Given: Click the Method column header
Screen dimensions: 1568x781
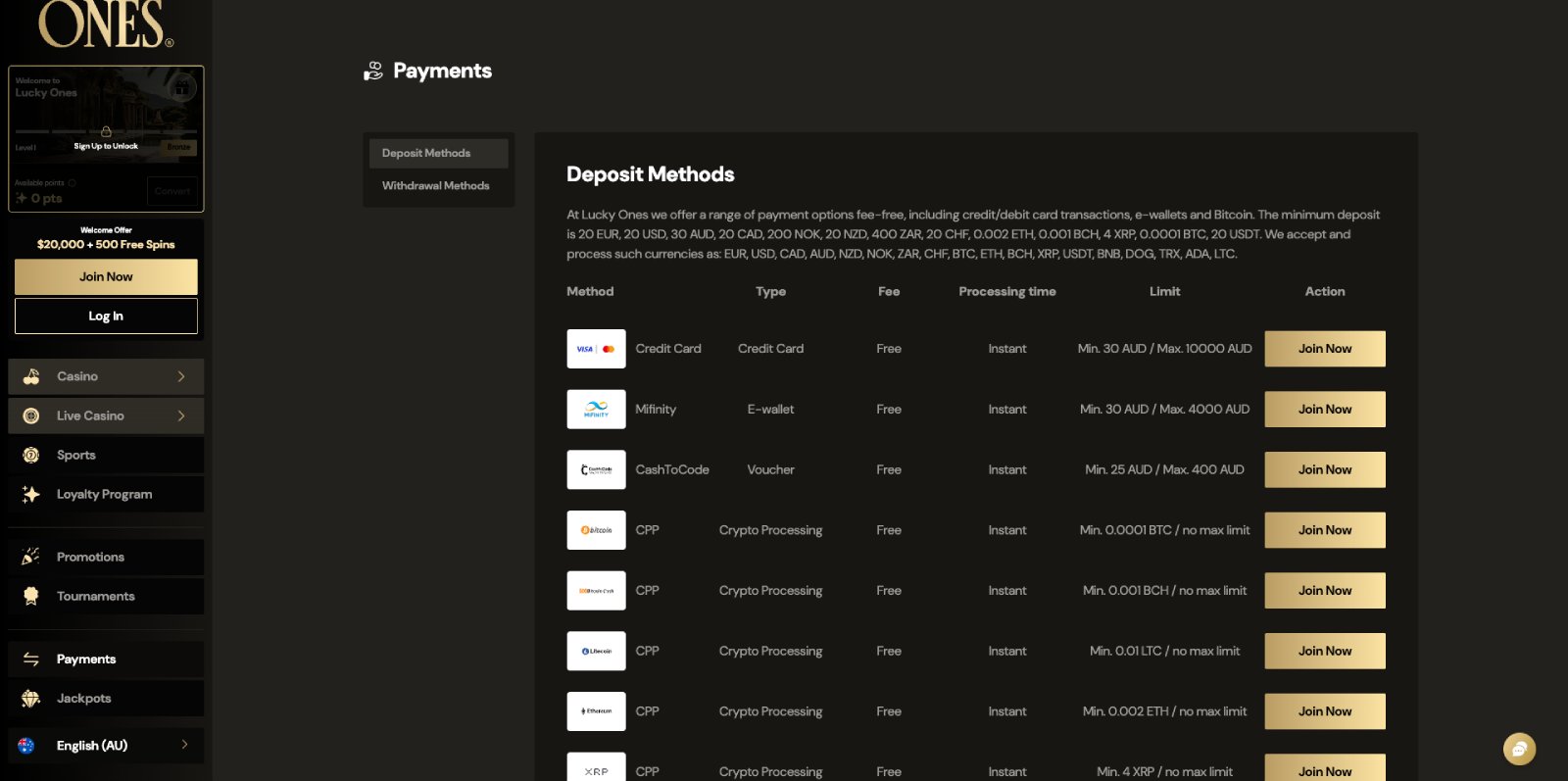Looking at the screenshot, I should [590, 292].
